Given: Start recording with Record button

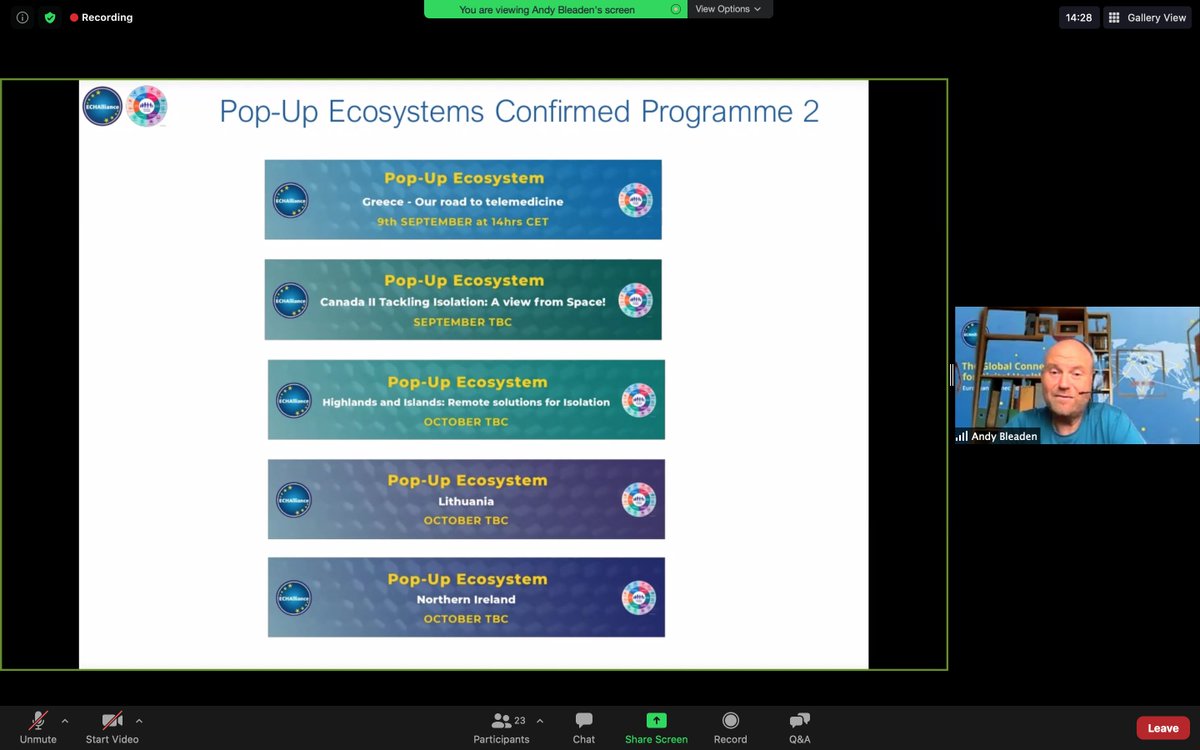Looking at the screenshot, I should coord(730,727).
